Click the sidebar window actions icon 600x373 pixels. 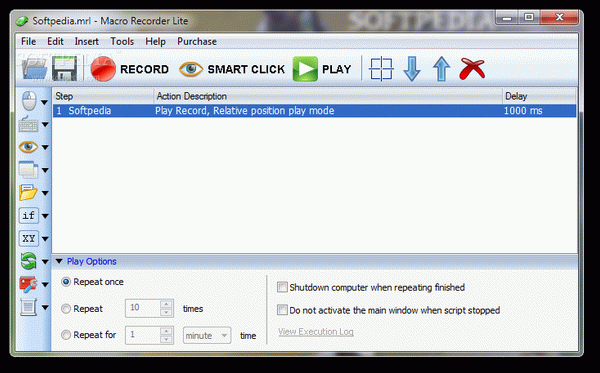click(x=28, y=170)
